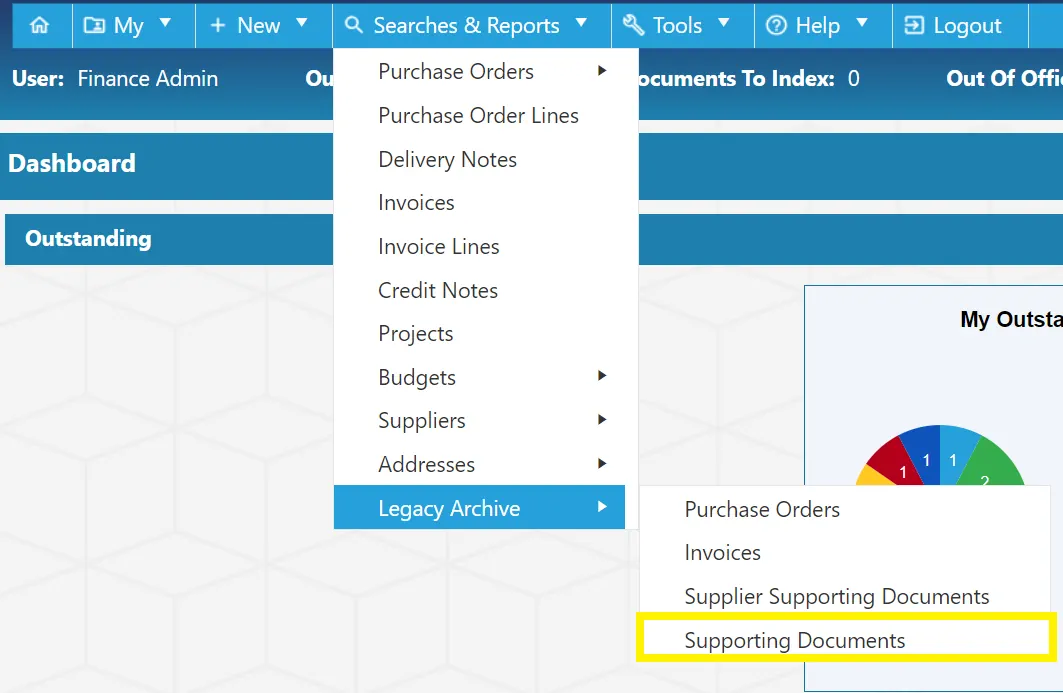Select Invoice Lines menu item
The height and width of the screenshot is (693, 1063).
pos(479,246)
